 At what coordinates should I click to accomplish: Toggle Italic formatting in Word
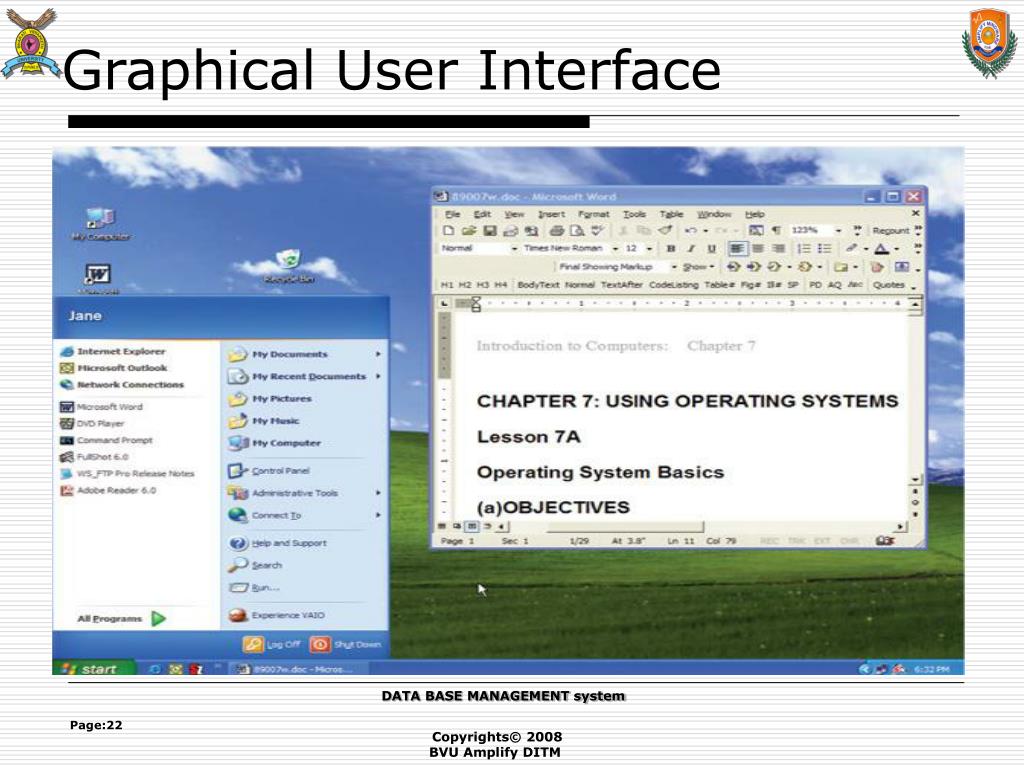[691, 249]
